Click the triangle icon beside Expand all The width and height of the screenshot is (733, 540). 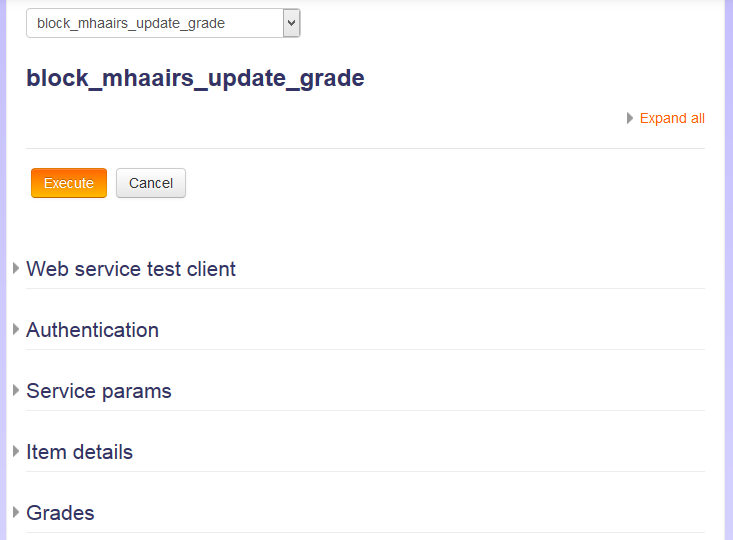tap(630, 118)
